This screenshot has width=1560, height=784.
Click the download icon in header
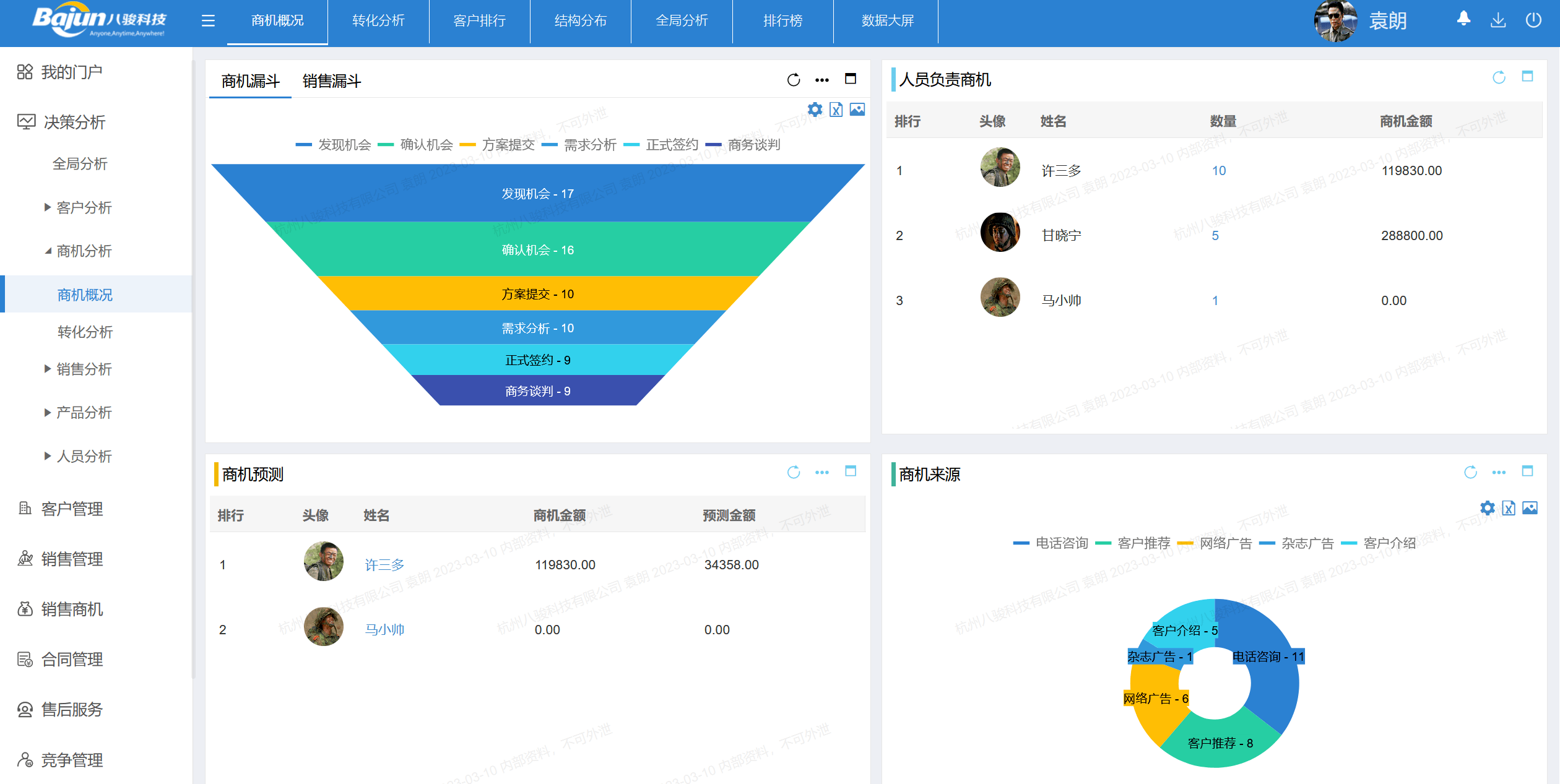(1498, 20)
